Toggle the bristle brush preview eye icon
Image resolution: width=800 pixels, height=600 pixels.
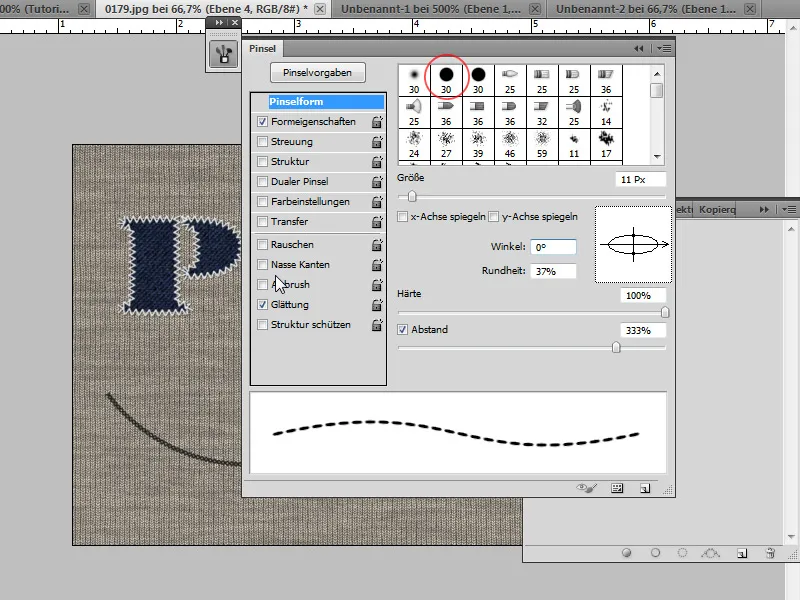point(586,488)
